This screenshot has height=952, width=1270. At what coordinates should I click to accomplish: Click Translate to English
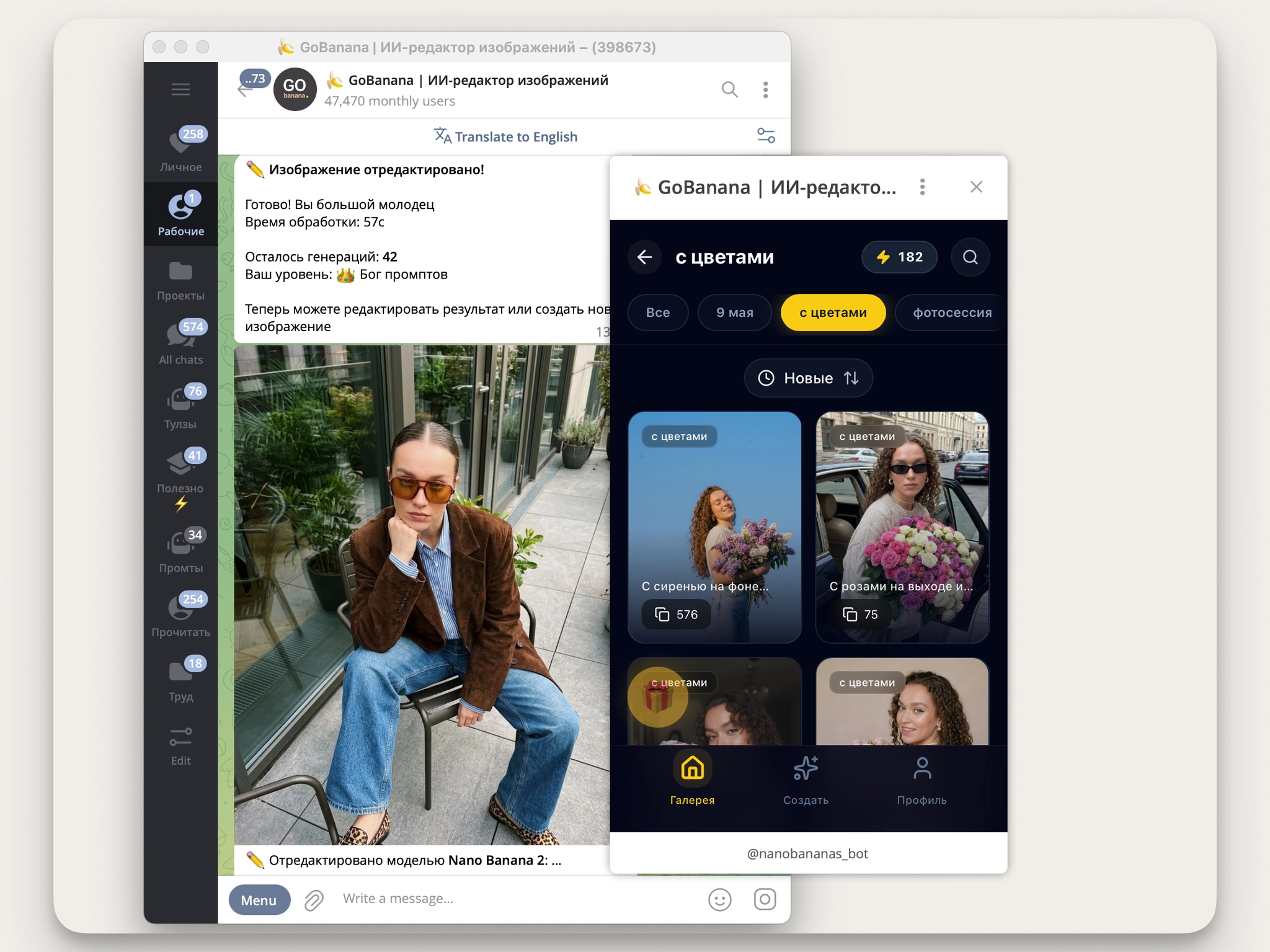tap(506, 136)
